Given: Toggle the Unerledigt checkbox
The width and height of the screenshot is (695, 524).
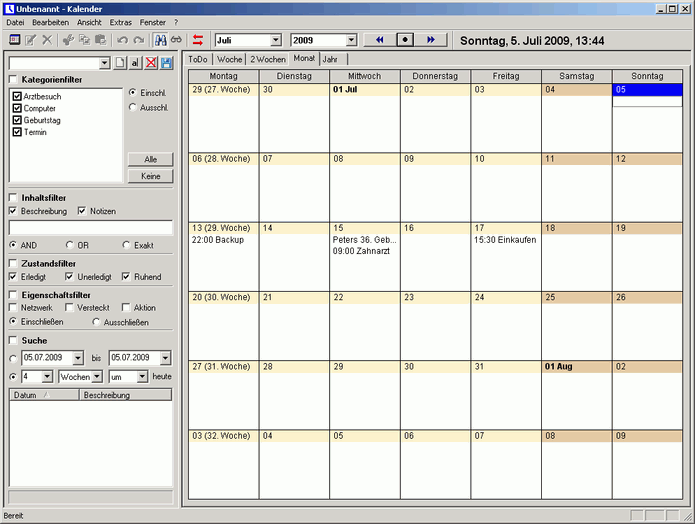Looking at the screenshot, I should [x=69, y=277].
